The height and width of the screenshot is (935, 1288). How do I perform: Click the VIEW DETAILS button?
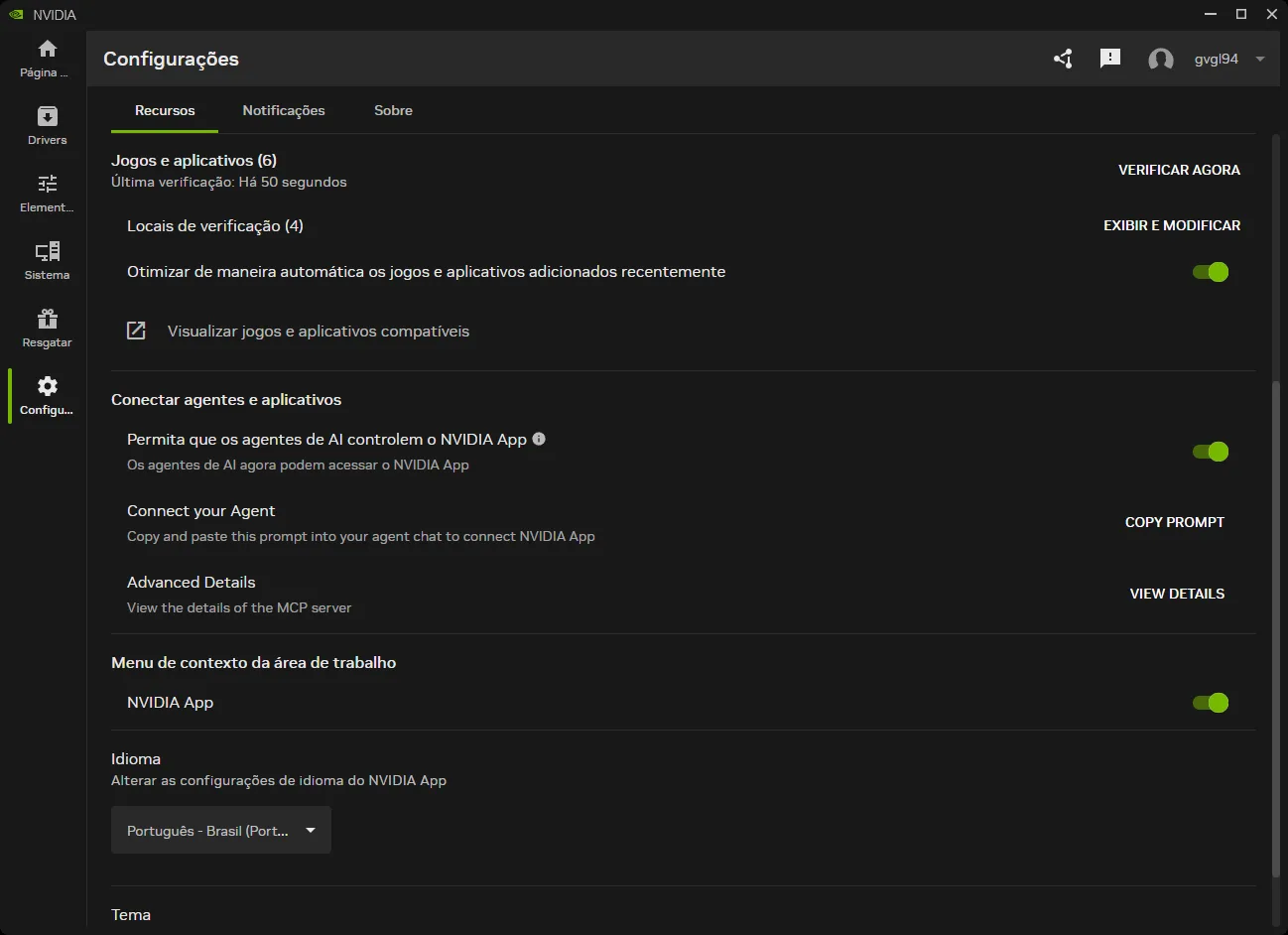pyautogui.click(x=1177, y=594)
